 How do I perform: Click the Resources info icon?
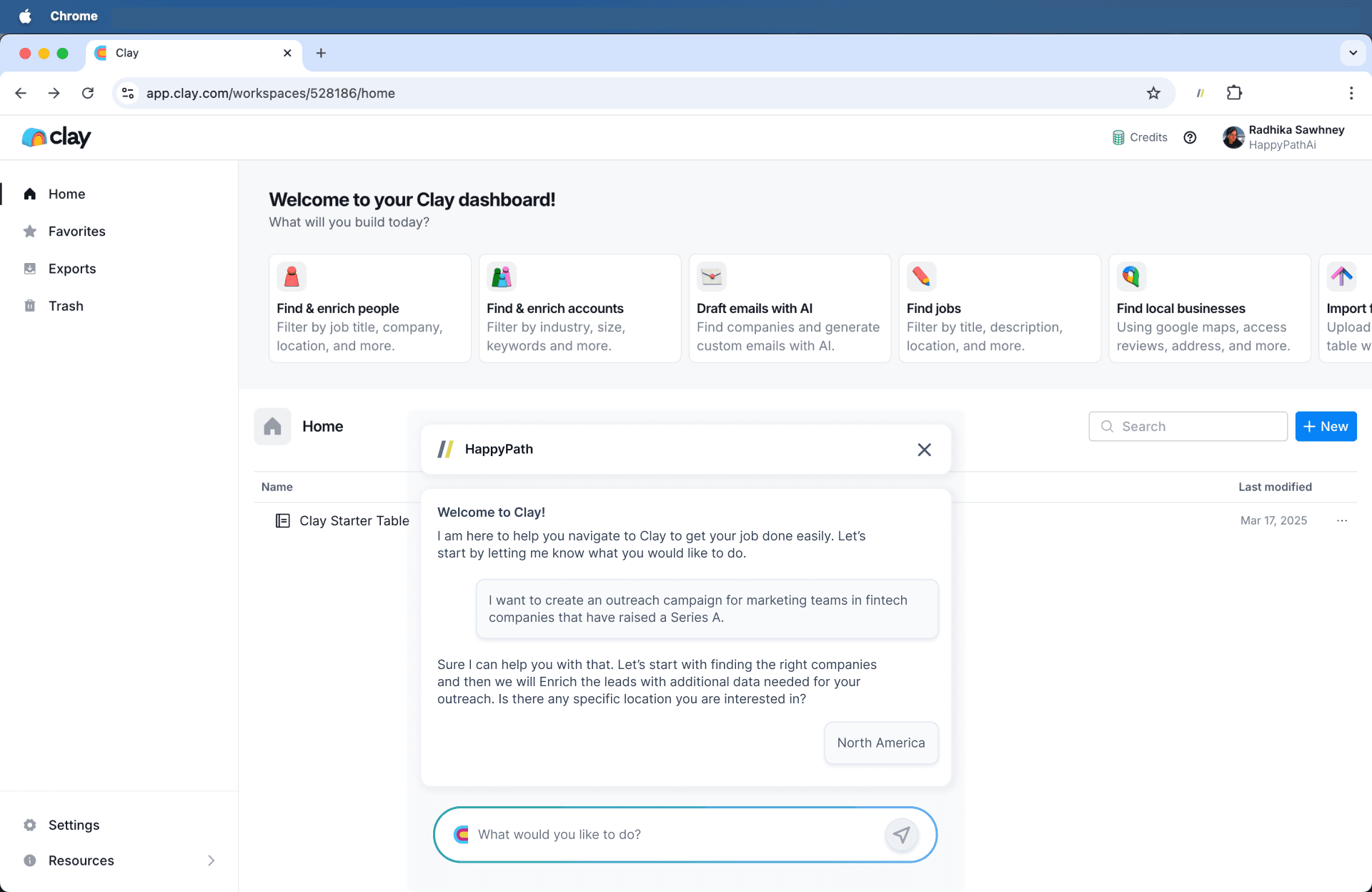tap(30, 861)
